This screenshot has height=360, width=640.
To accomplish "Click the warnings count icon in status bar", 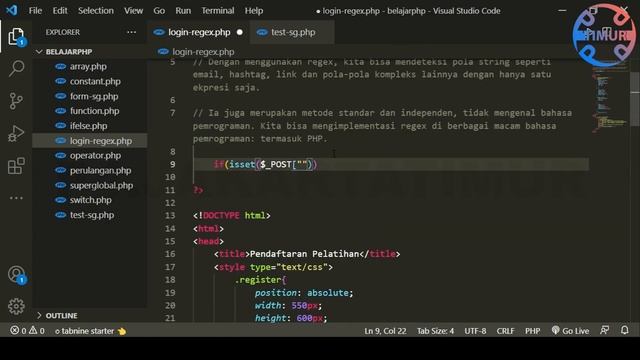I will 36,331.
